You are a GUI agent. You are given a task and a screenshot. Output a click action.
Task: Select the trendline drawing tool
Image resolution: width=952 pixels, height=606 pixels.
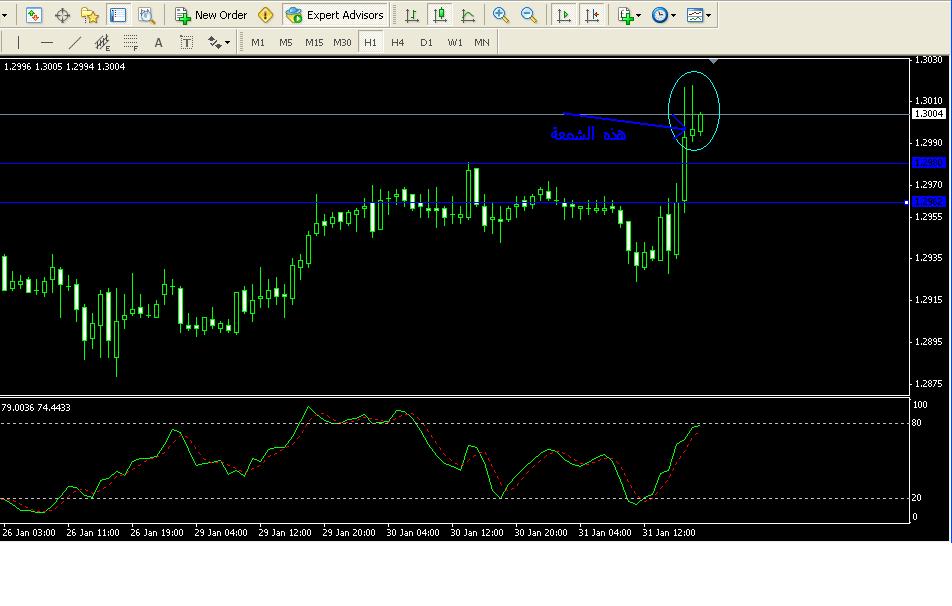pyautogui.click(x=75, y=42)
